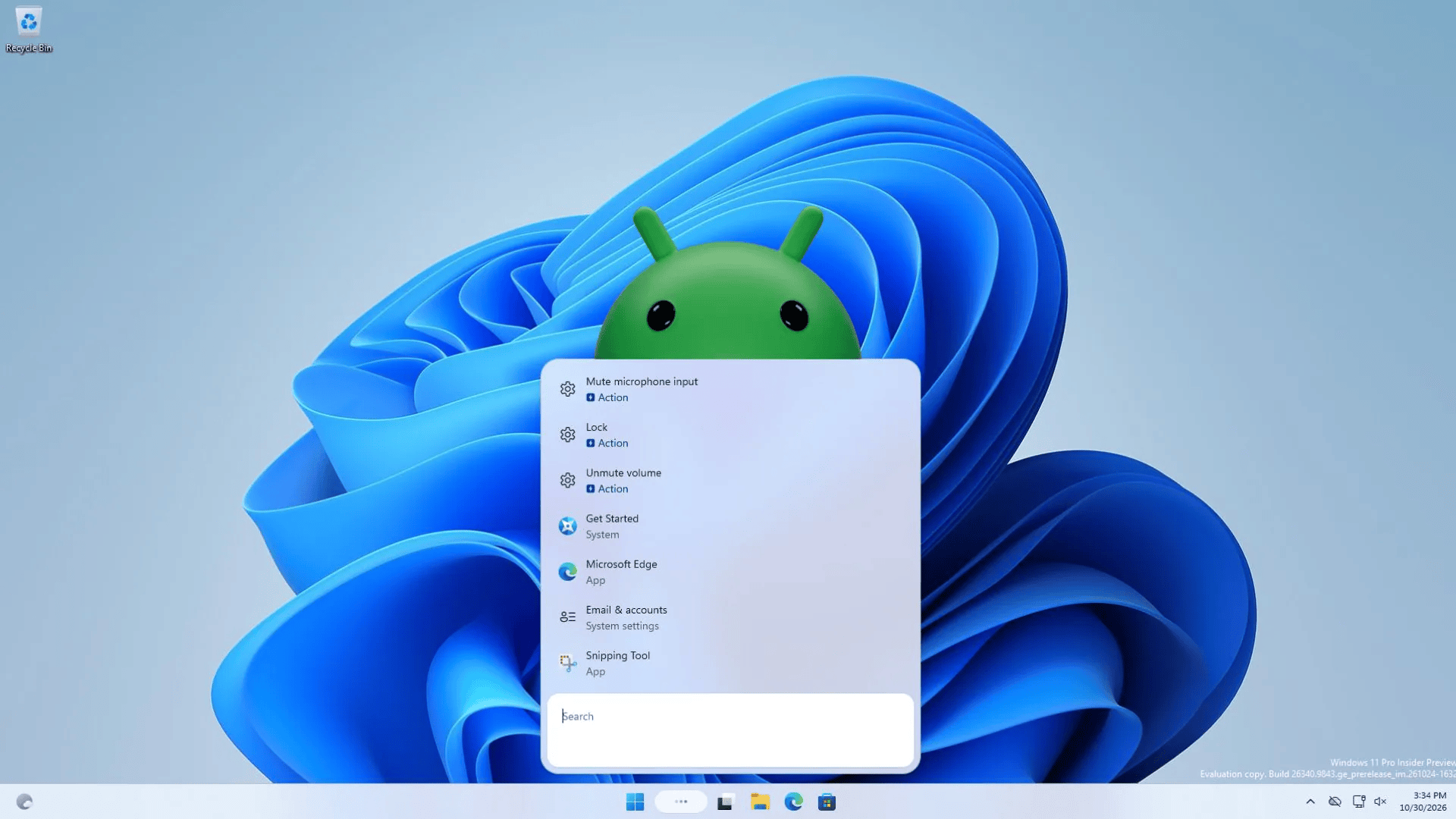Click the 'System' label under Get Started
This screenshot has height=819, width=1456.
602,535
